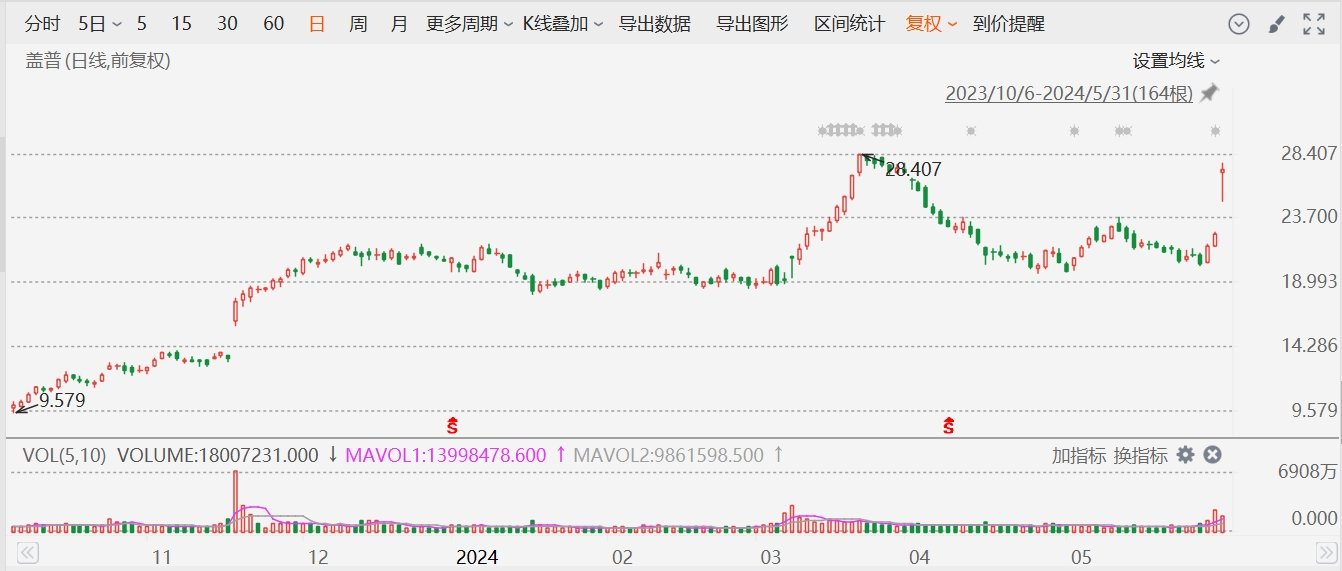Select the 分时 intraday view
The height and width of the screenshot is (571, 1342).
pyautogui.click(x=41, y=24)
